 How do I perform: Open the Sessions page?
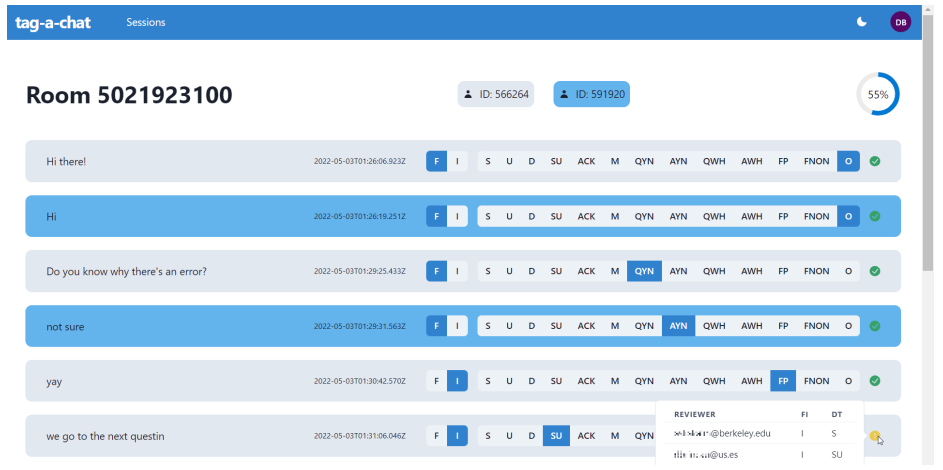pos(146,22)
